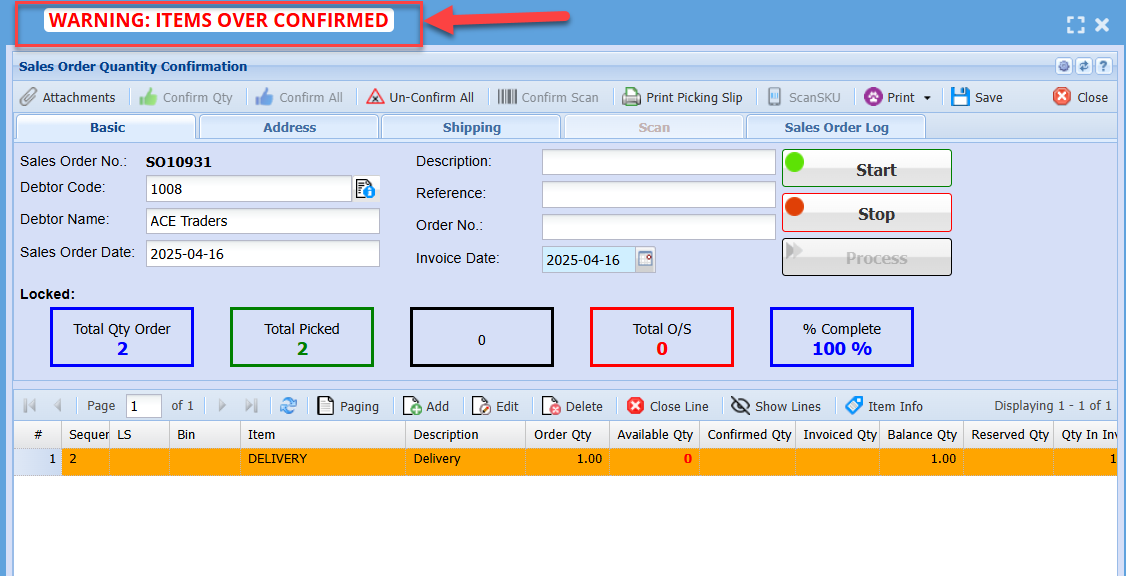This screenshot has width=1126, height=576.
Task: Click the panel refresh icon in header
Action: coord(1084,66)
